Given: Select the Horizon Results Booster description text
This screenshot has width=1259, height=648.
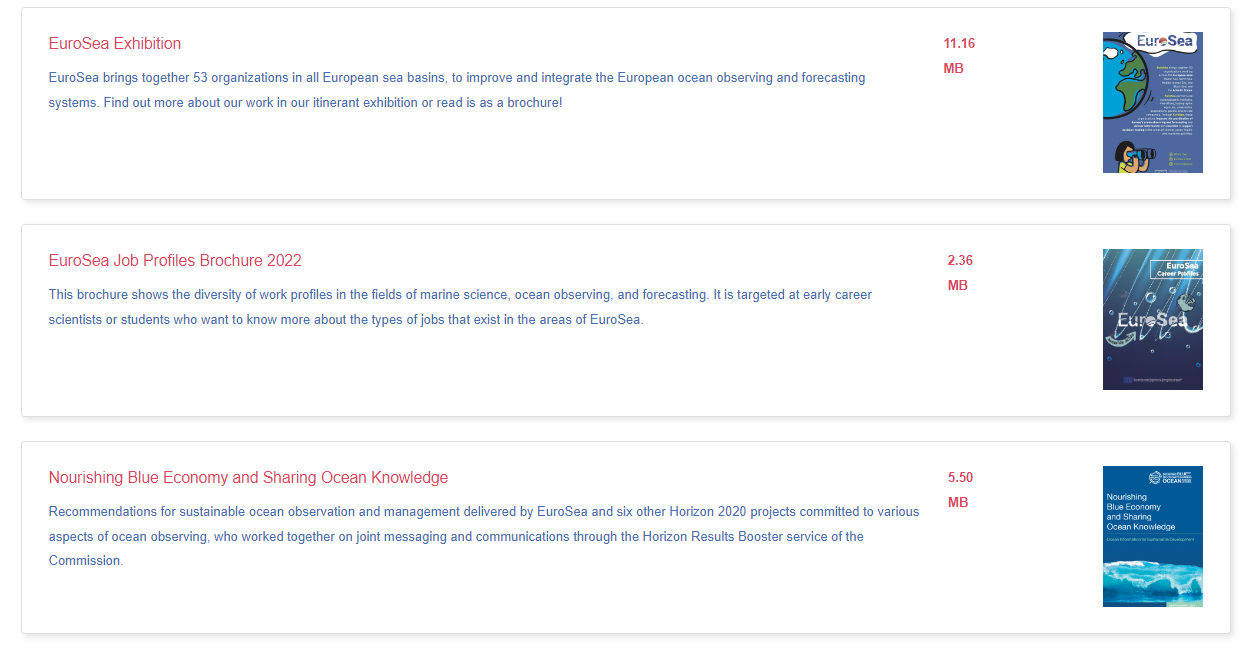Looking at the screenshot, I should point(484,536).
